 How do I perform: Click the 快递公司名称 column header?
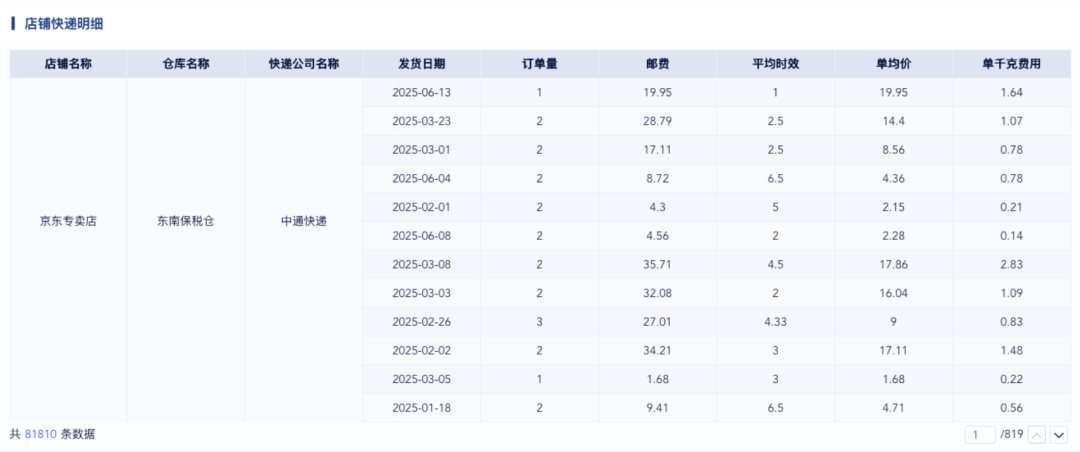pos(304,64)
